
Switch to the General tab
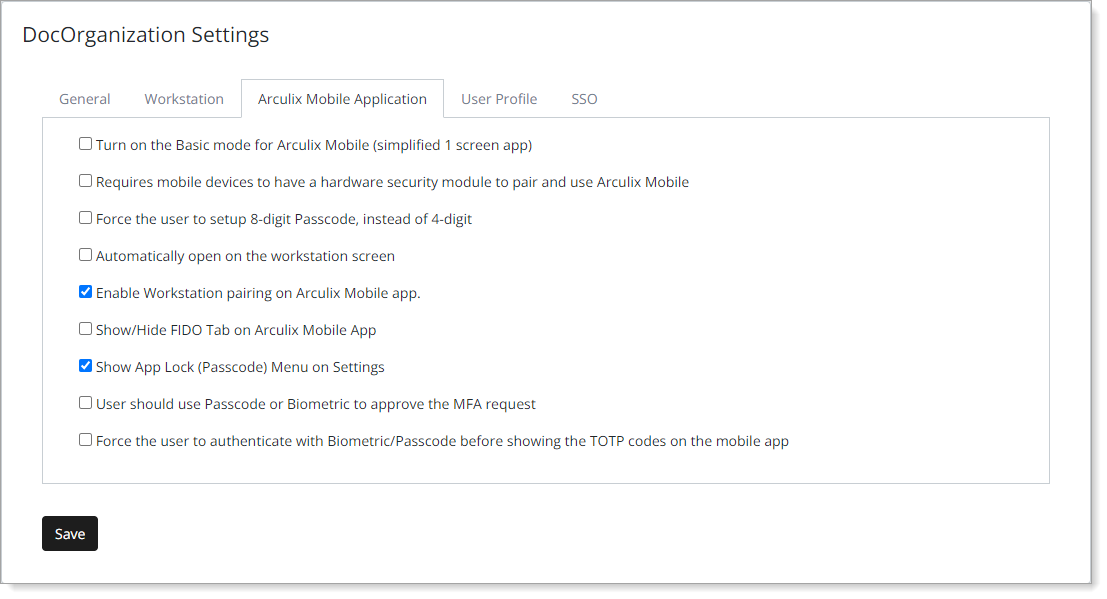coord(85,99)
